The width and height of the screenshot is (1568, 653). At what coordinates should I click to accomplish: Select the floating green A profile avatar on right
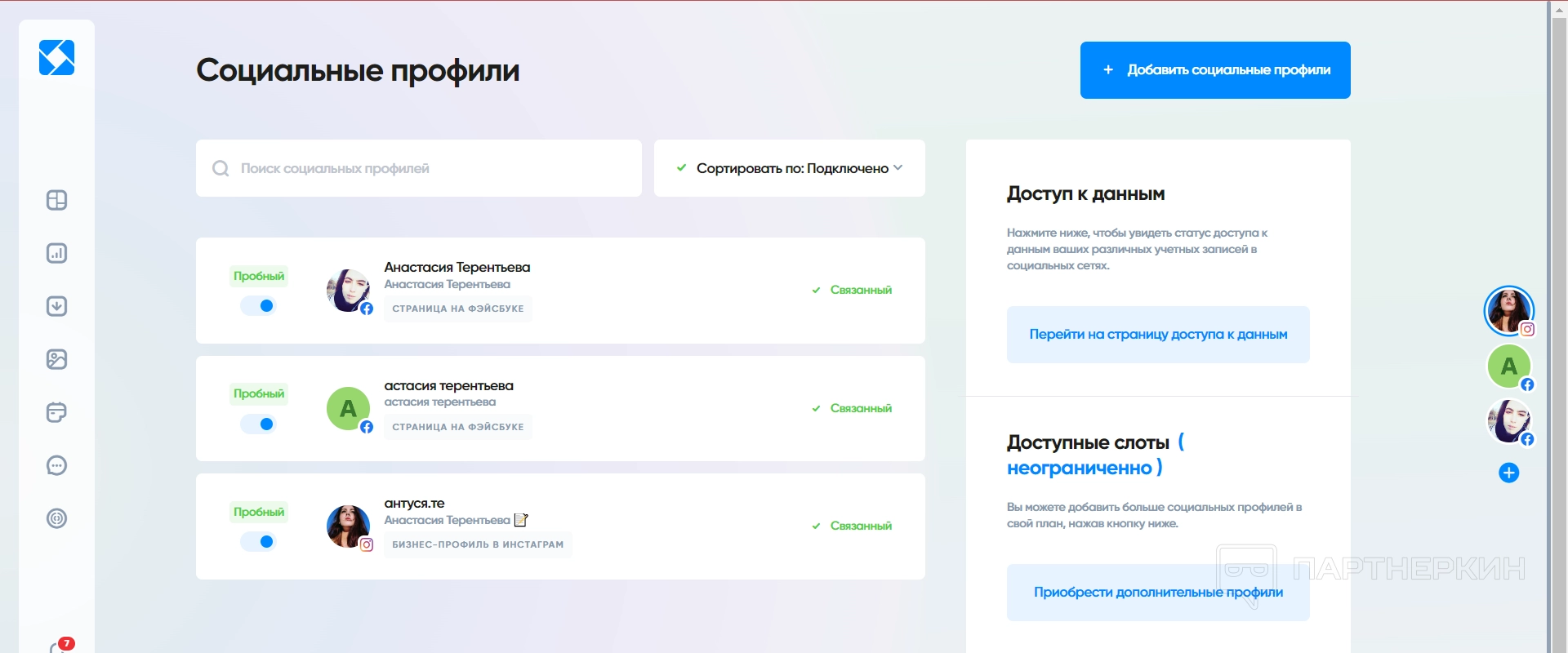1508,366
